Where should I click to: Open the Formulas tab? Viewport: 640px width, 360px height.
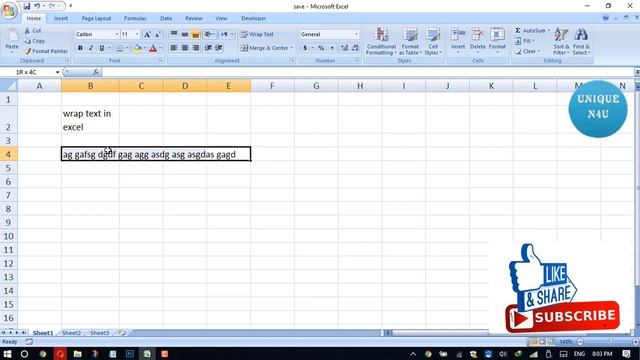point(135,18)
